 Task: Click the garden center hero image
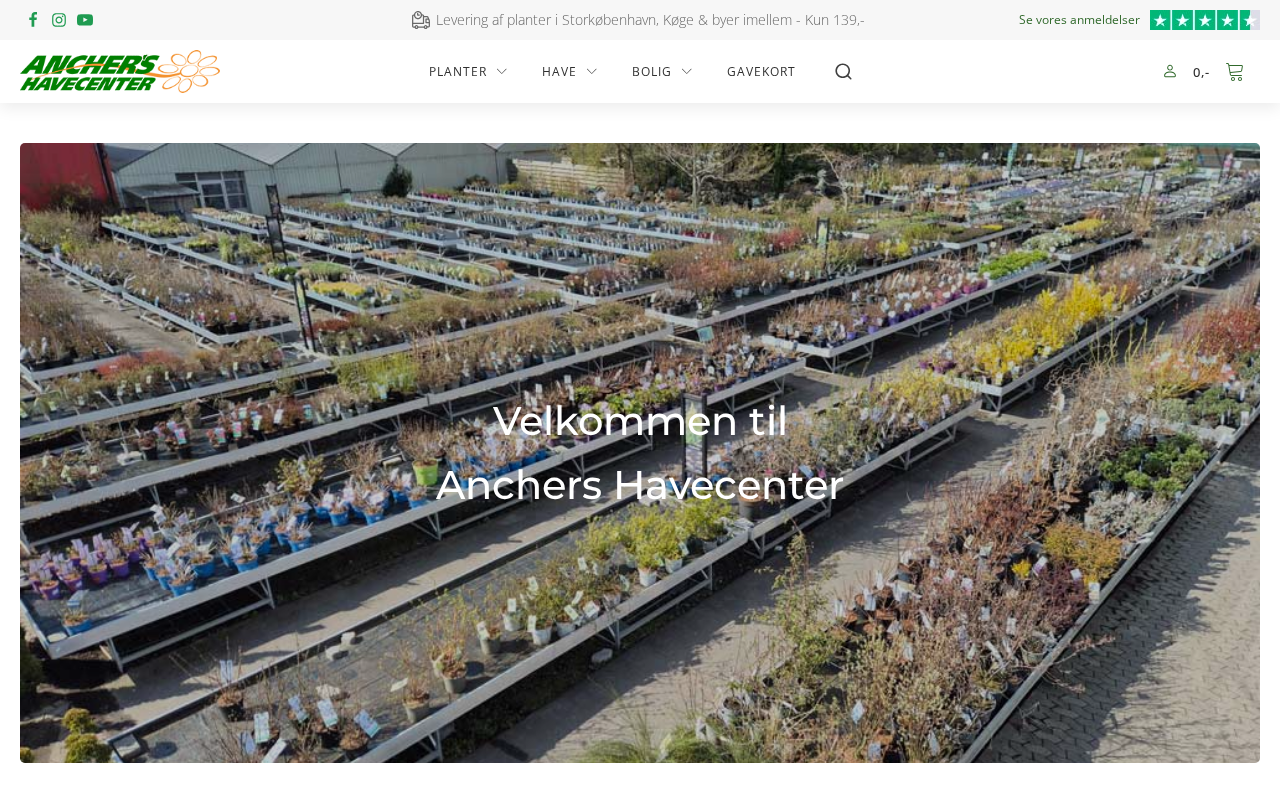pos(640,453)
